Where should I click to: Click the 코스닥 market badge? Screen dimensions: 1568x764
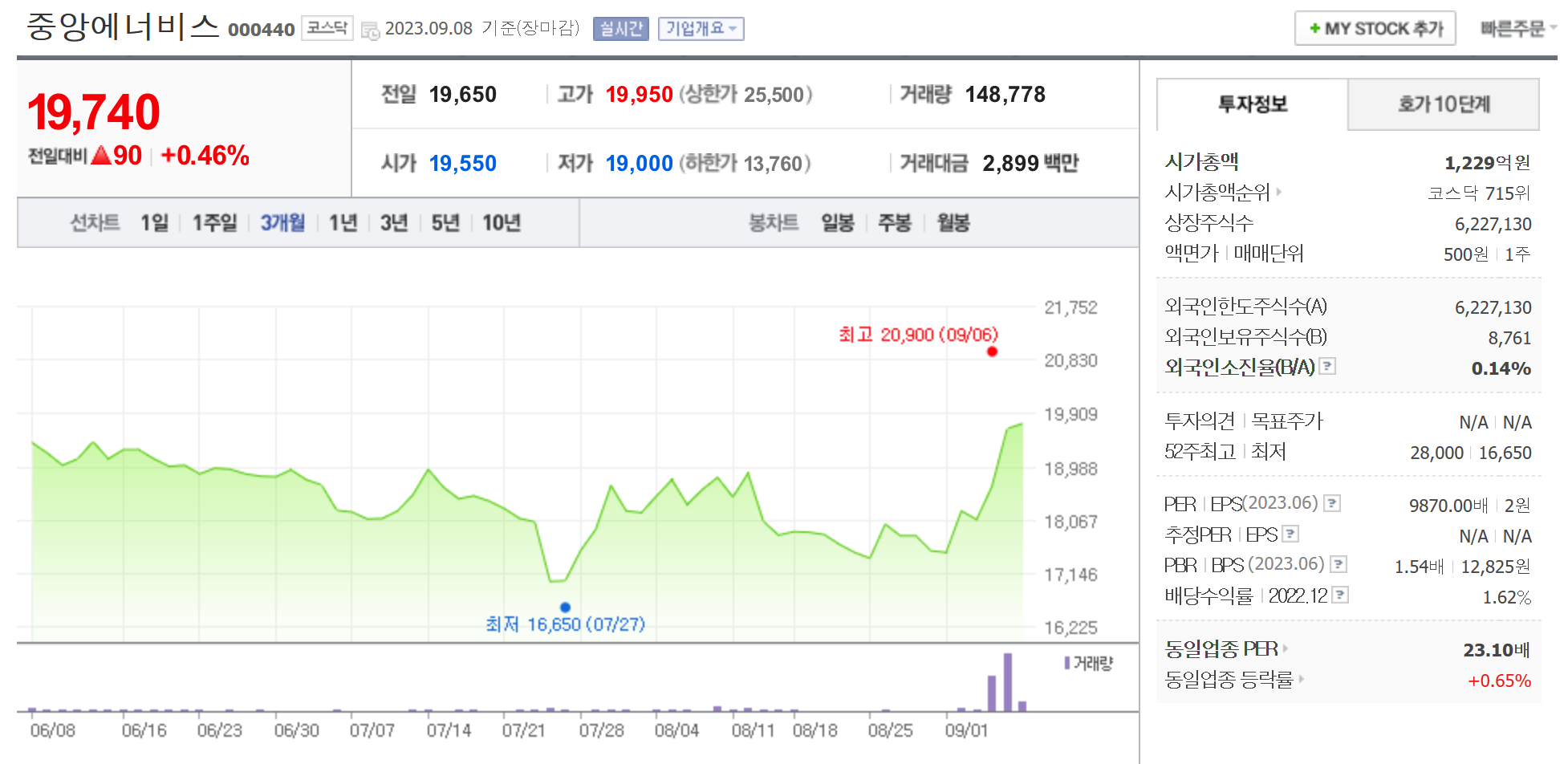[327, 28]
